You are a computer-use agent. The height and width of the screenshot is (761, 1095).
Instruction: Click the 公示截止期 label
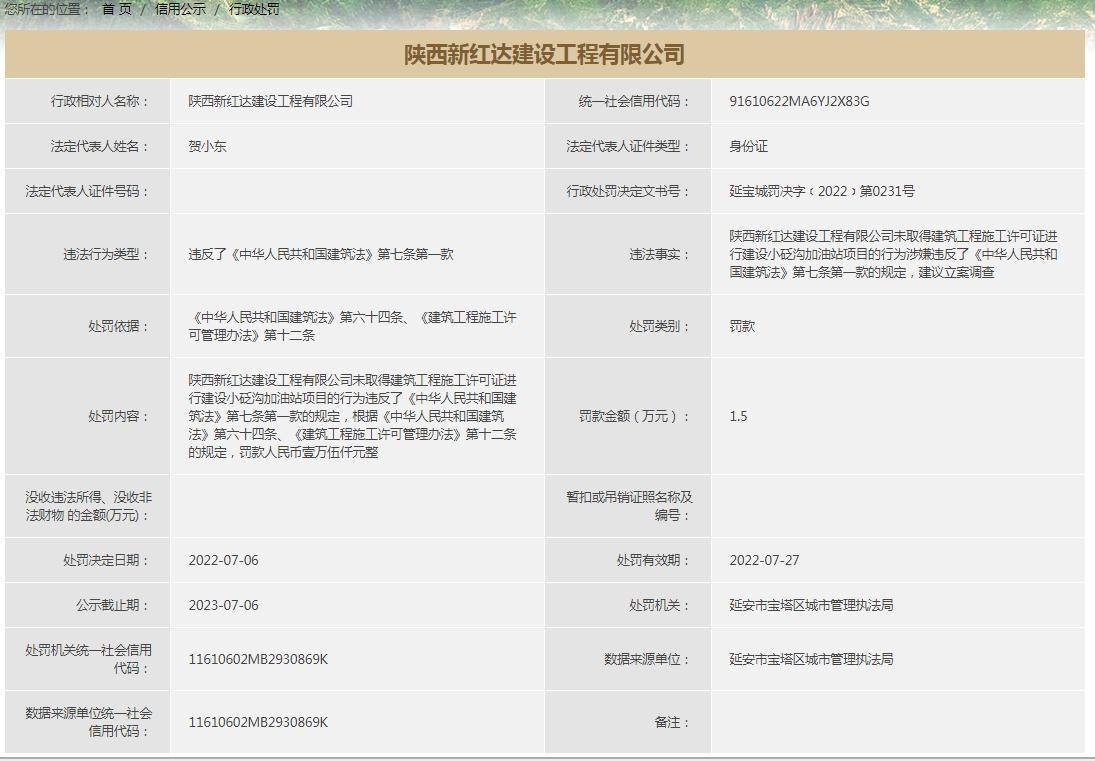click(112, 605)
